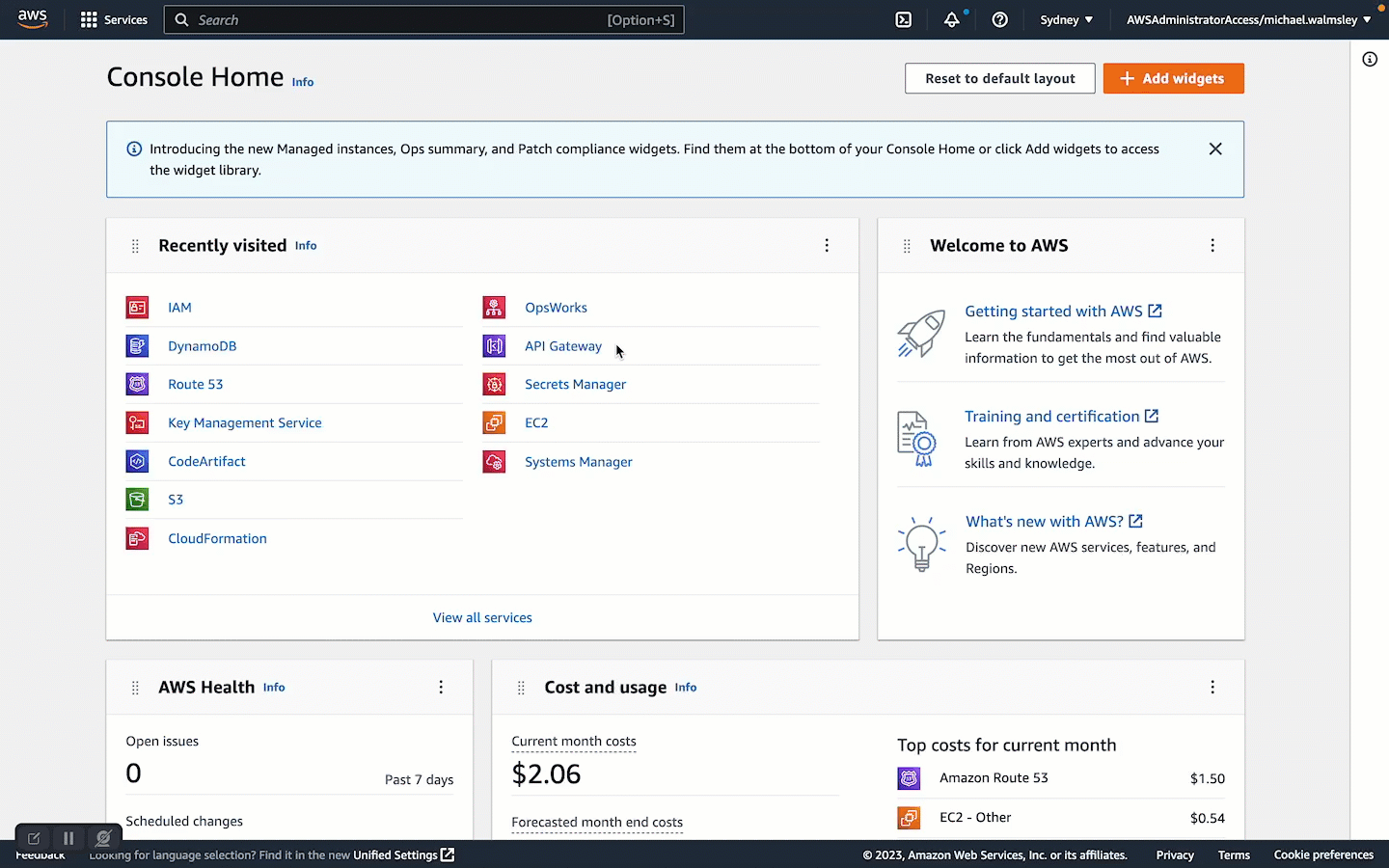The image size is (1389, 868).
Task: Click the Current month costs label
Action: pyautogui.click(x=574, y=741)
